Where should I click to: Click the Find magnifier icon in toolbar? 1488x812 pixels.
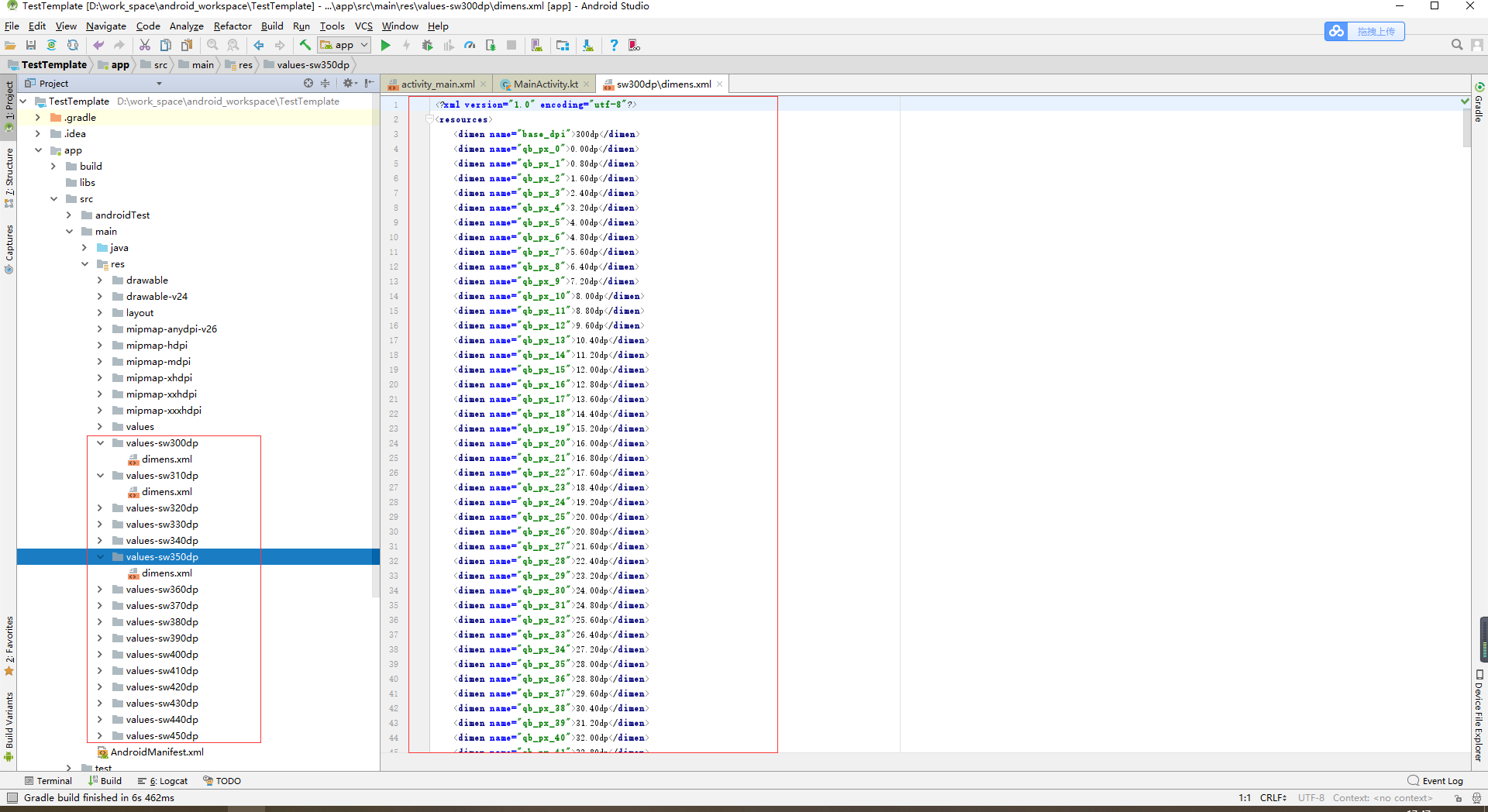click(x=212, y=45)
